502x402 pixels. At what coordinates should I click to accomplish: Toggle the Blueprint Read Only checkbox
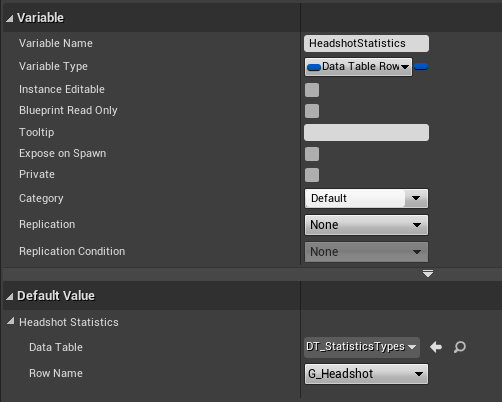(x=312, y=111)
